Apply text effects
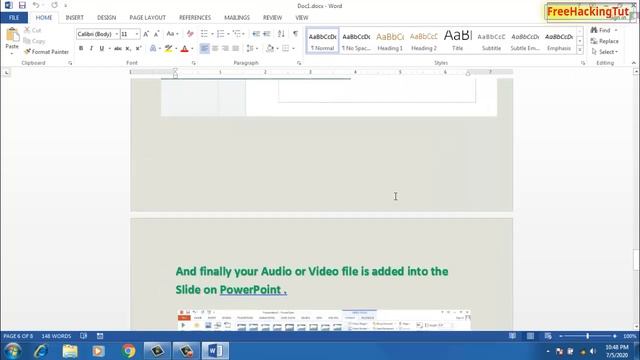This screenshot has height=360, width=640. pos(153,48)
